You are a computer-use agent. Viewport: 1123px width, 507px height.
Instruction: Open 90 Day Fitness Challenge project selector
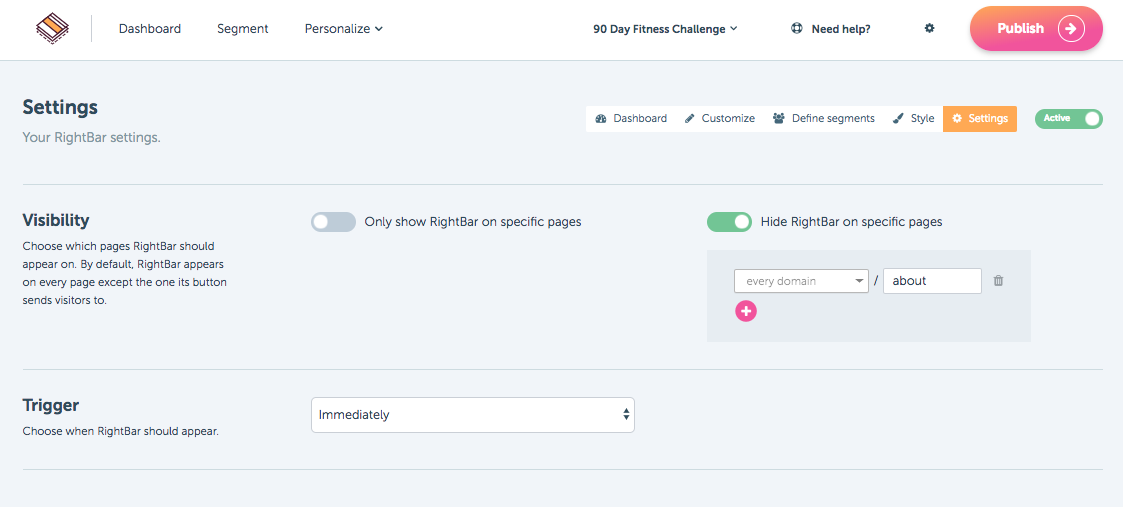pos(665,29)
